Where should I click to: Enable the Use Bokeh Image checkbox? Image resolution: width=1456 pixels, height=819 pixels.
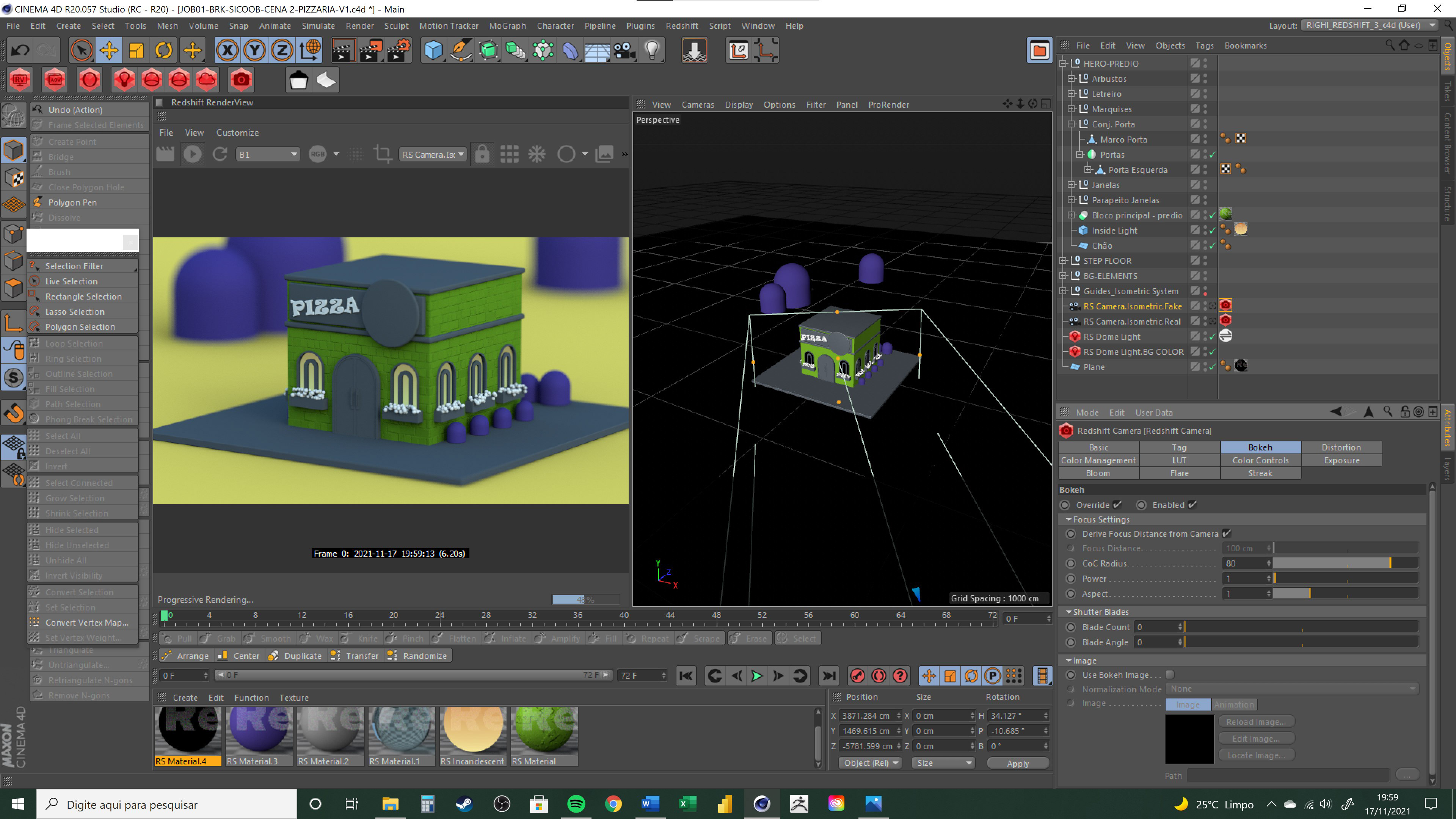[1170, 675]
